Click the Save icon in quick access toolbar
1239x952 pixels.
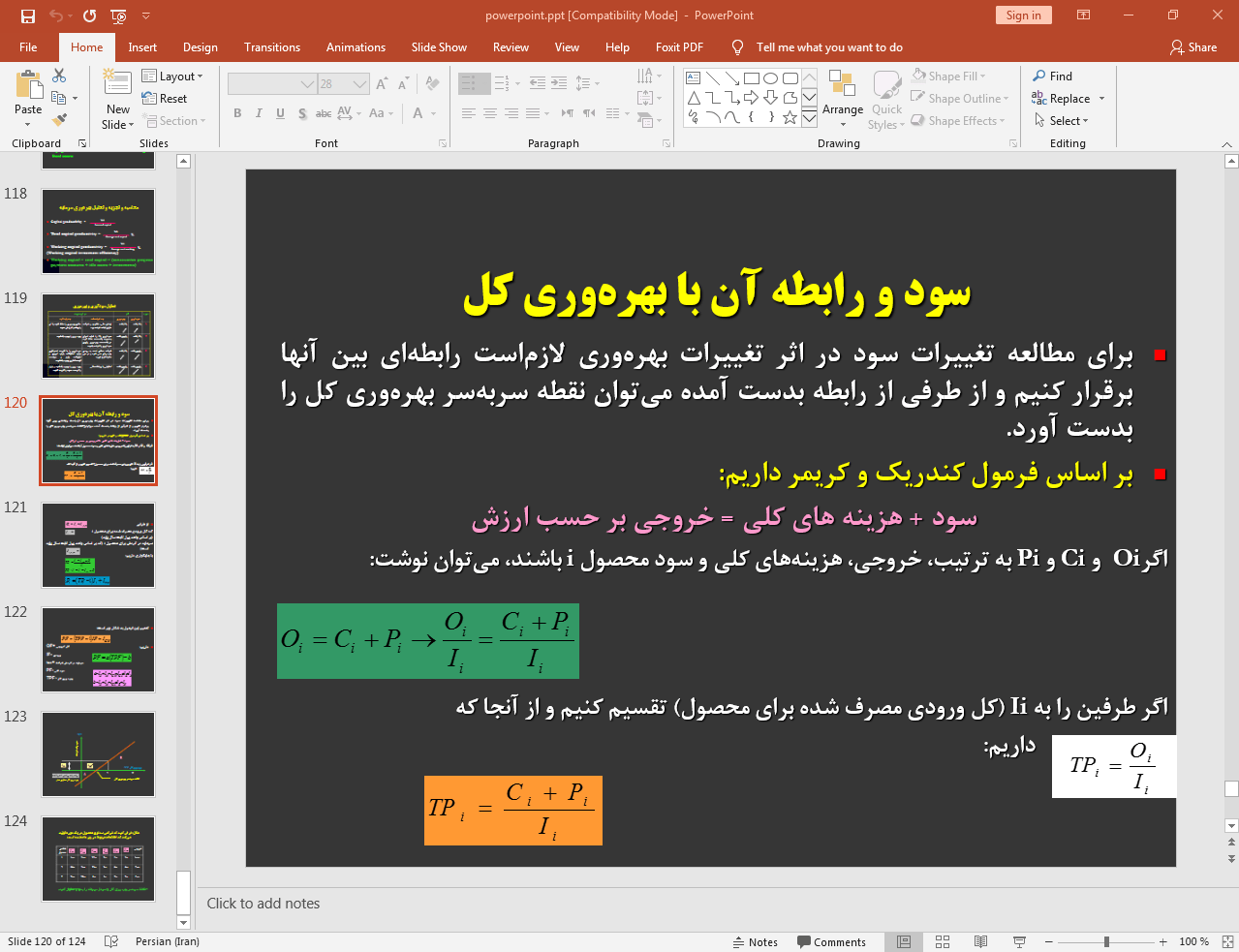tap(27, 15)
